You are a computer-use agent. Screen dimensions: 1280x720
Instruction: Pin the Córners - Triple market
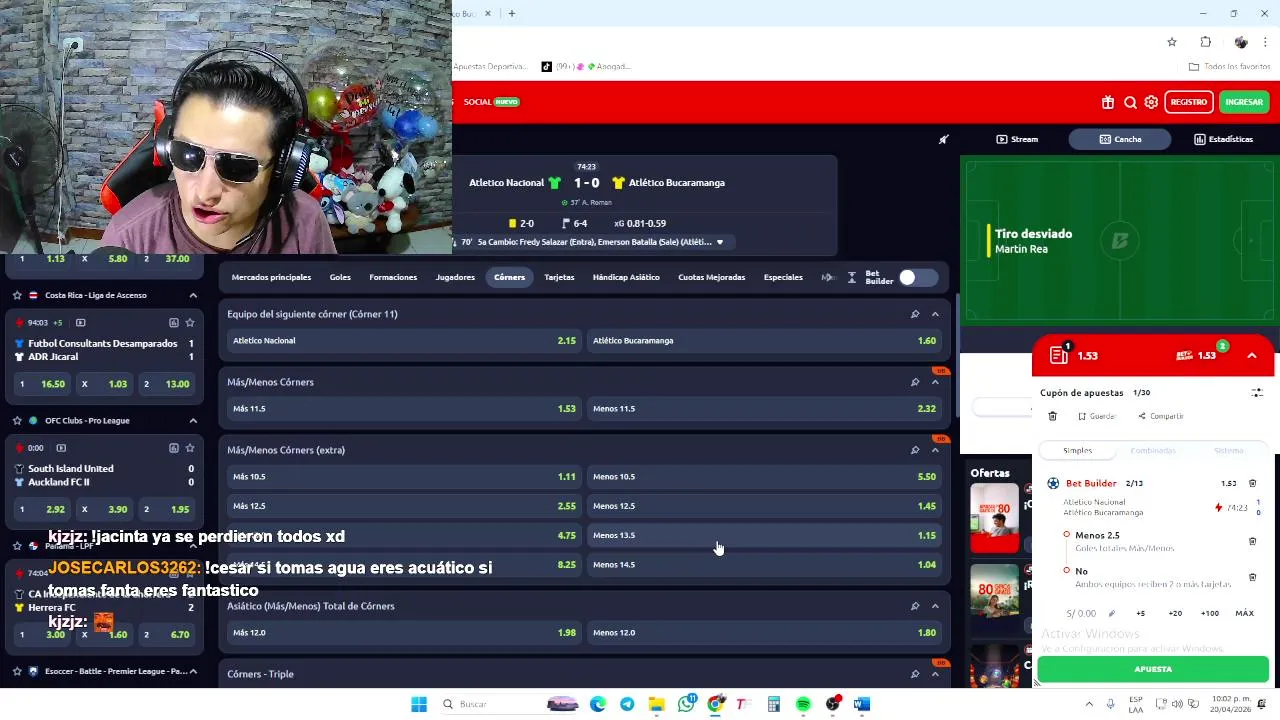click(914, 674)
